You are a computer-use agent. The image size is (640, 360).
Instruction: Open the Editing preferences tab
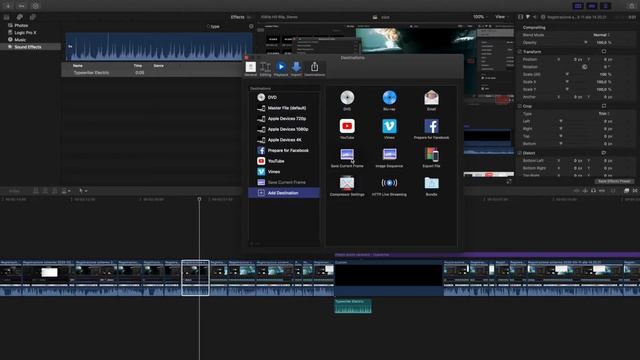265,69
